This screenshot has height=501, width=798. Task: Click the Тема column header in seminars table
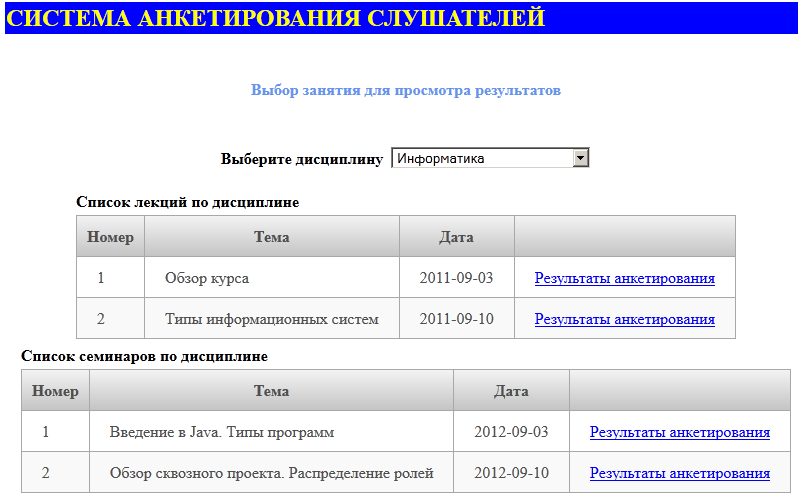[271, 391]
